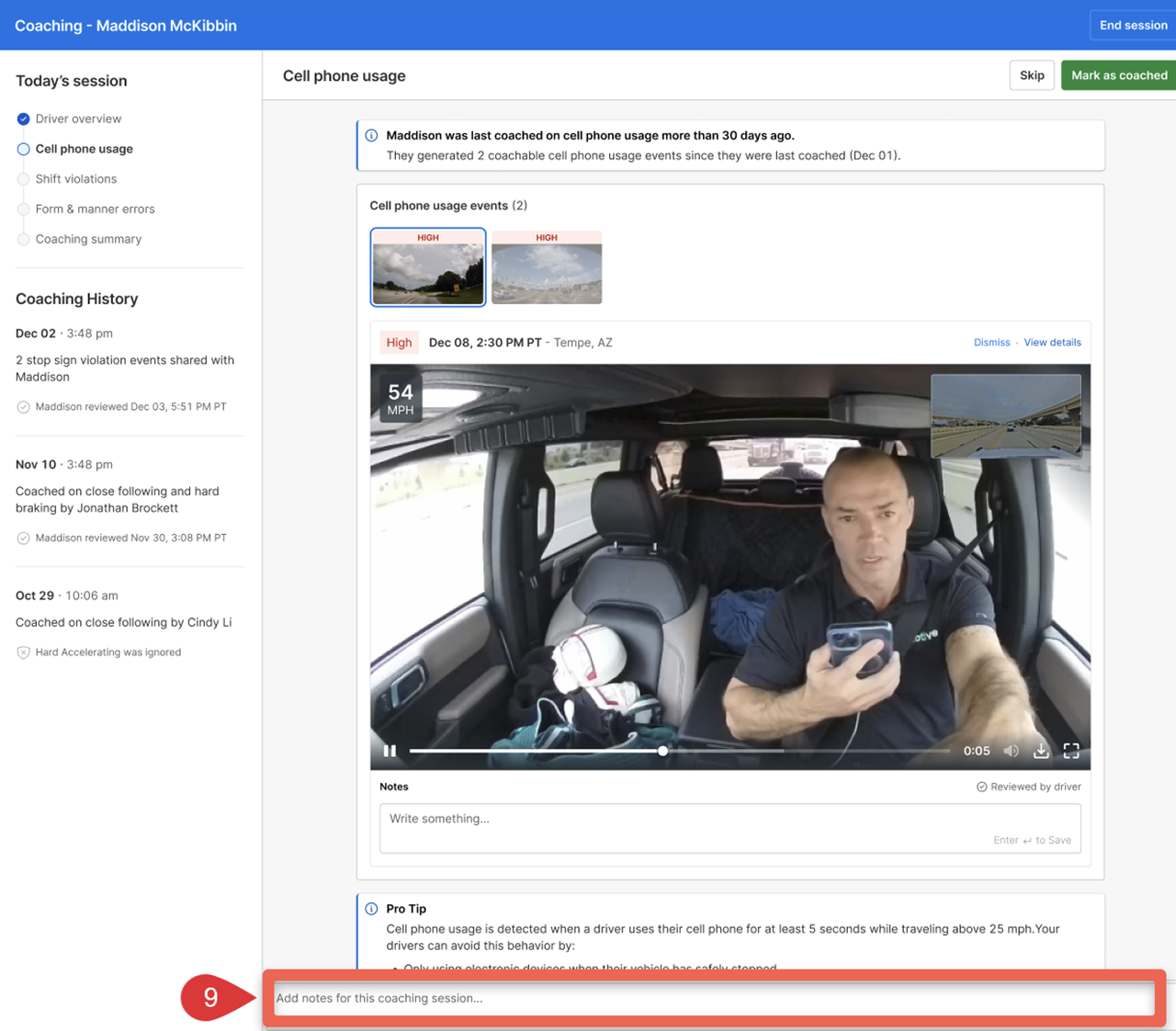The height and width of the screenshot is (1031, 1176).
Task: Dismiss the Dec 08 event
Action: pyautogui.click(x=991, y=343)
